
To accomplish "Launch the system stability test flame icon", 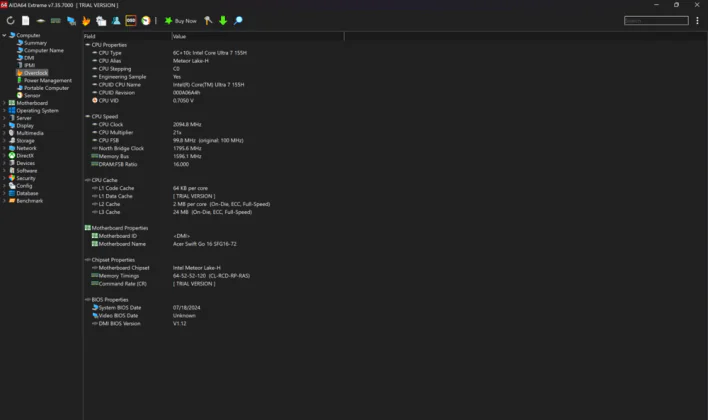I will [86, 21].
